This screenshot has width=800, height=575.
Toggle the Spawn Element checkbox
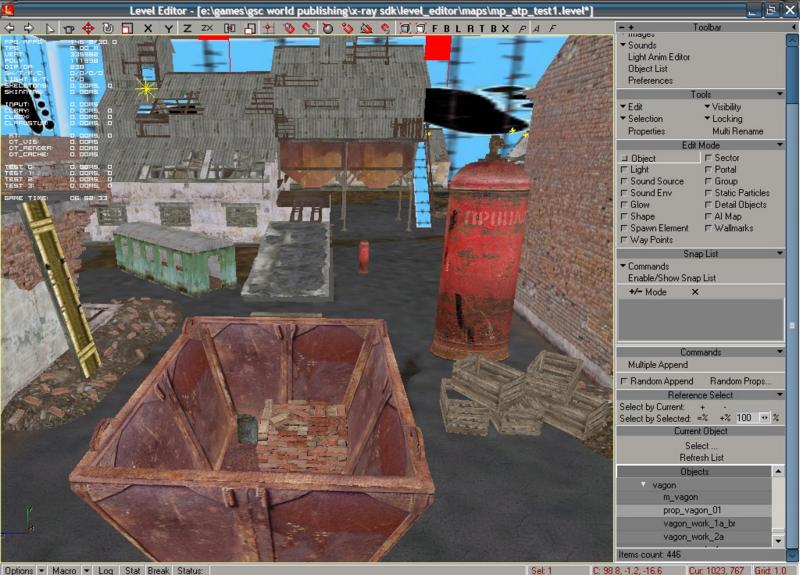[623, 228]
